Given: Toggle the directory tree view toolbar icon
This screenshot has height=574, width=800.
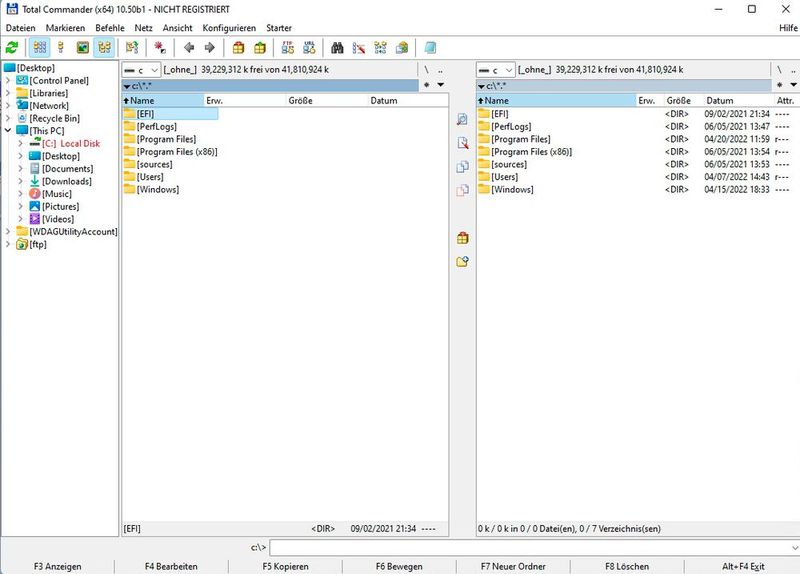Looking at the screenshot, I should (x=104, y=47).
